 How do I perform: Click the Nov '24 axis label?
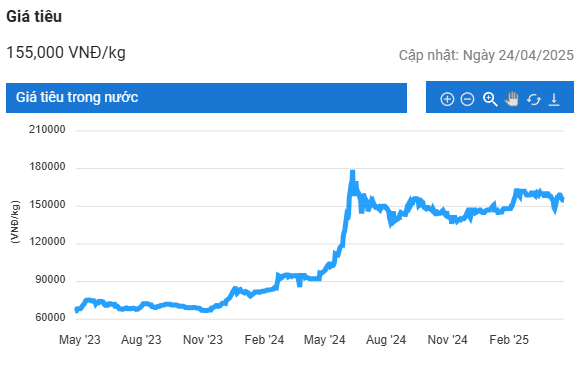click(447, 340)
